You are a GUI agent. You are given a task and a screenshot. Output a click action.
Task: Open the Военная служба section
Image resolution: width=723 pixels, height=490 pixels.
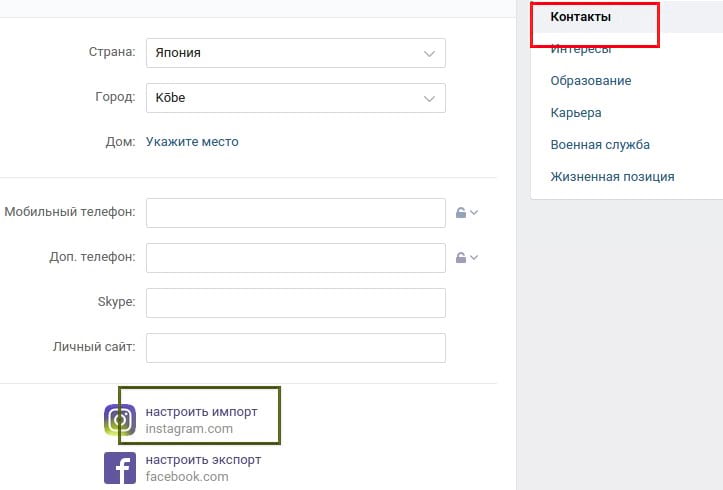(x=600, y=145)
